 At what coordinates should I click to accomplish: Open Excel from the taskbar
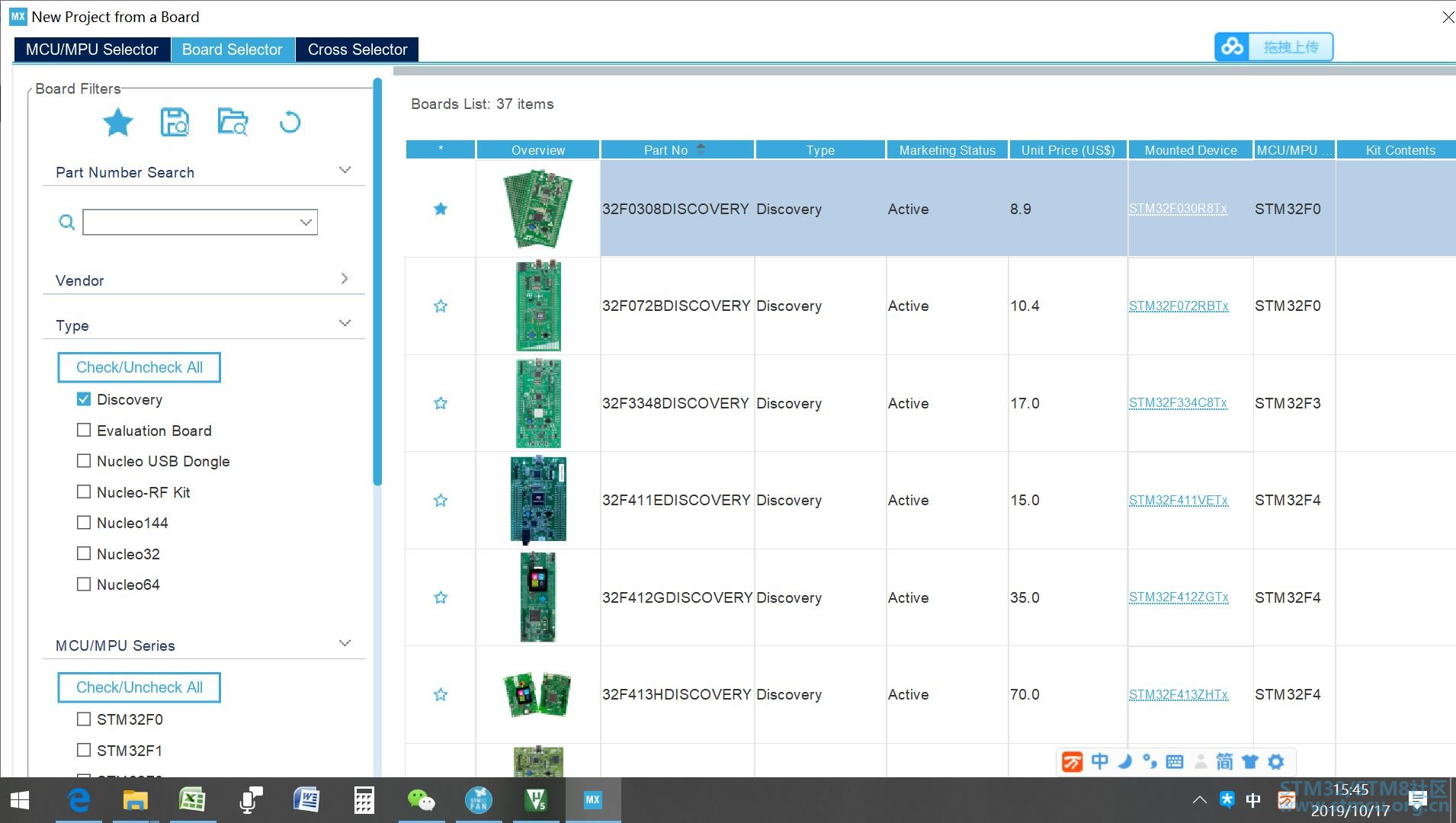click(192, 800)
